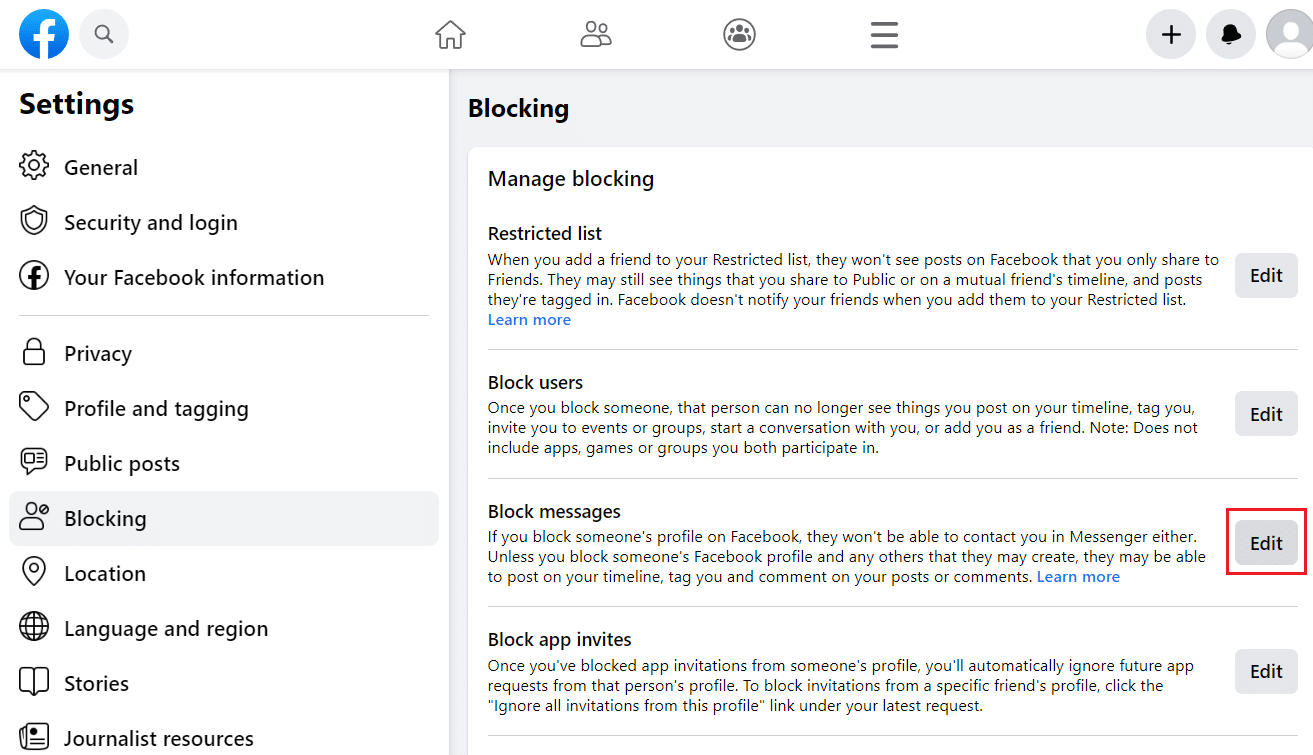Screen dimensions: 1313x755
Task: Click the Privacy padlock icon
Action: 34,352
